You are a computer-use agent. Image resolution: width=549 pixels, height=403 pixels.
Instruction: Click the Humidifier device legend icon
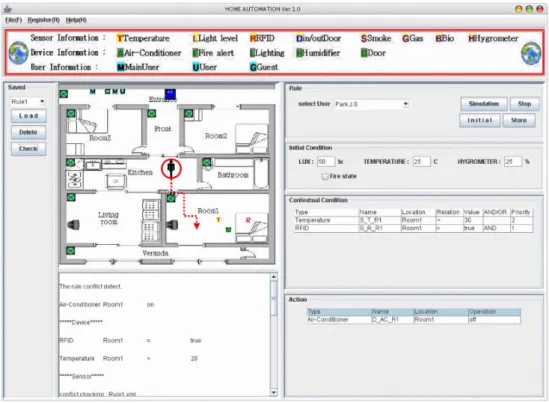point(299,53)
